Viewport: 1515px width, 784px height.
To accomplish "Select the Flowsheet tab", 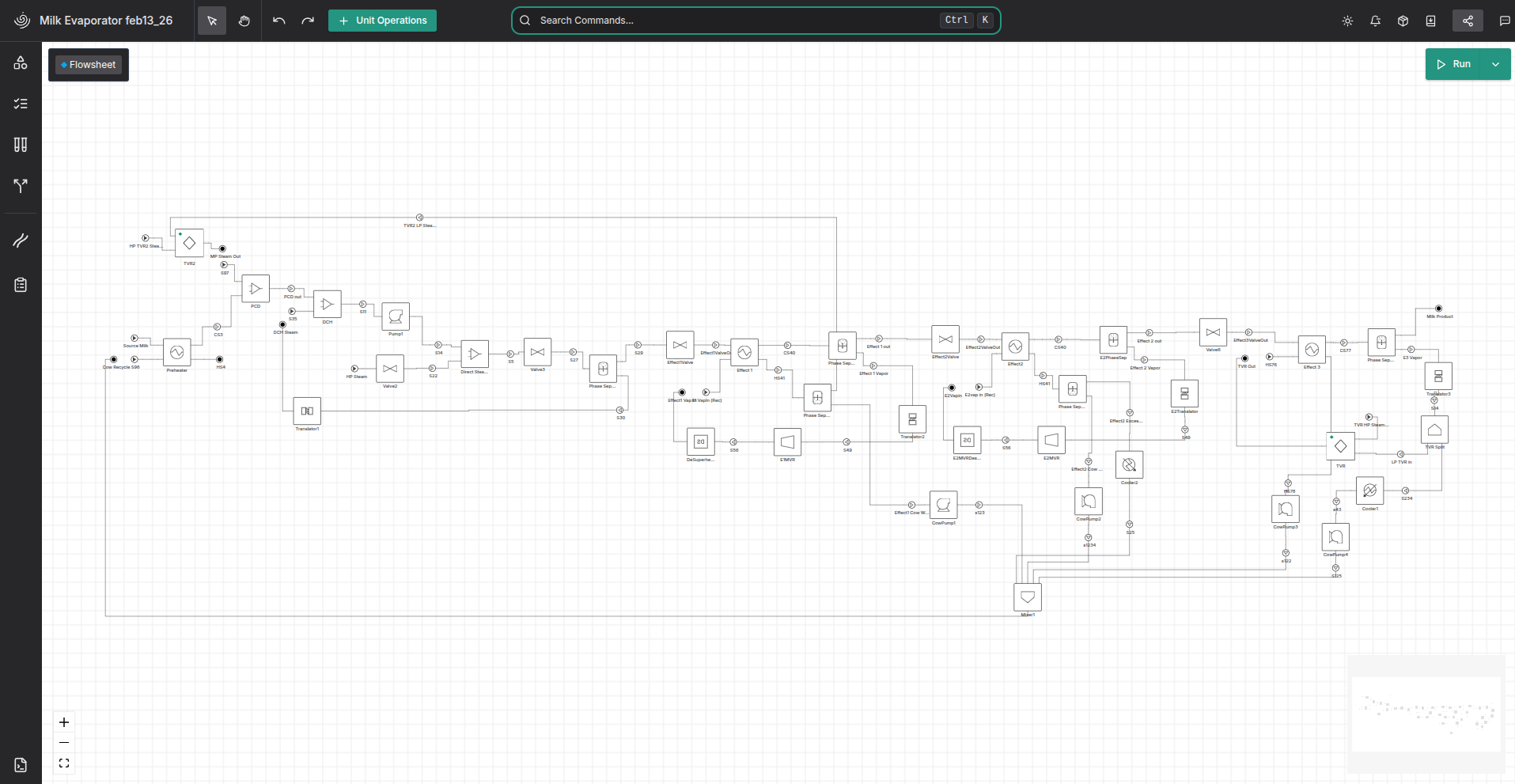I will click(x=89, y=65).
